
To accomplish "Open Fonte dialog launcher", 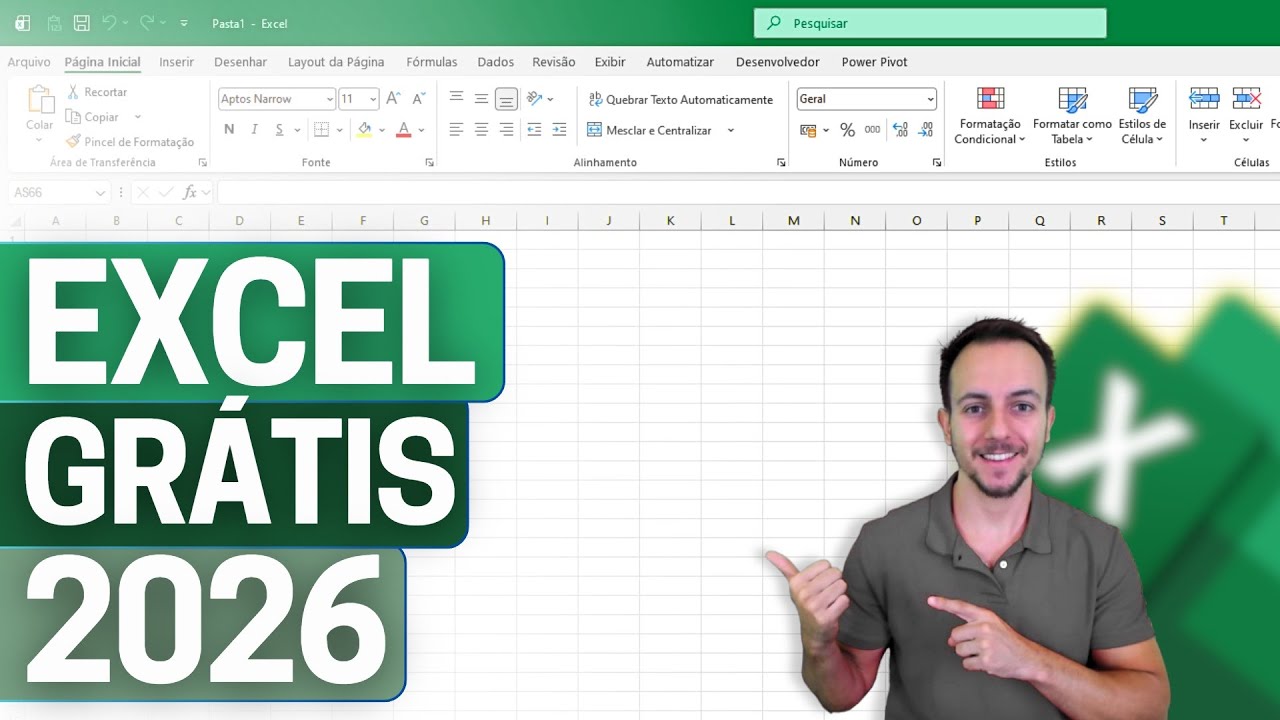I will coord(429,162).
